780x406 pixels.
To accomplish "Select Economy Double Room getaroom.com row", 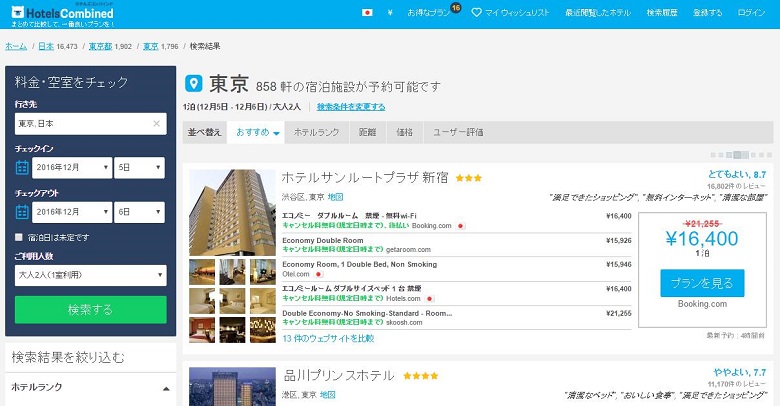I will click(x=457, y=245).
